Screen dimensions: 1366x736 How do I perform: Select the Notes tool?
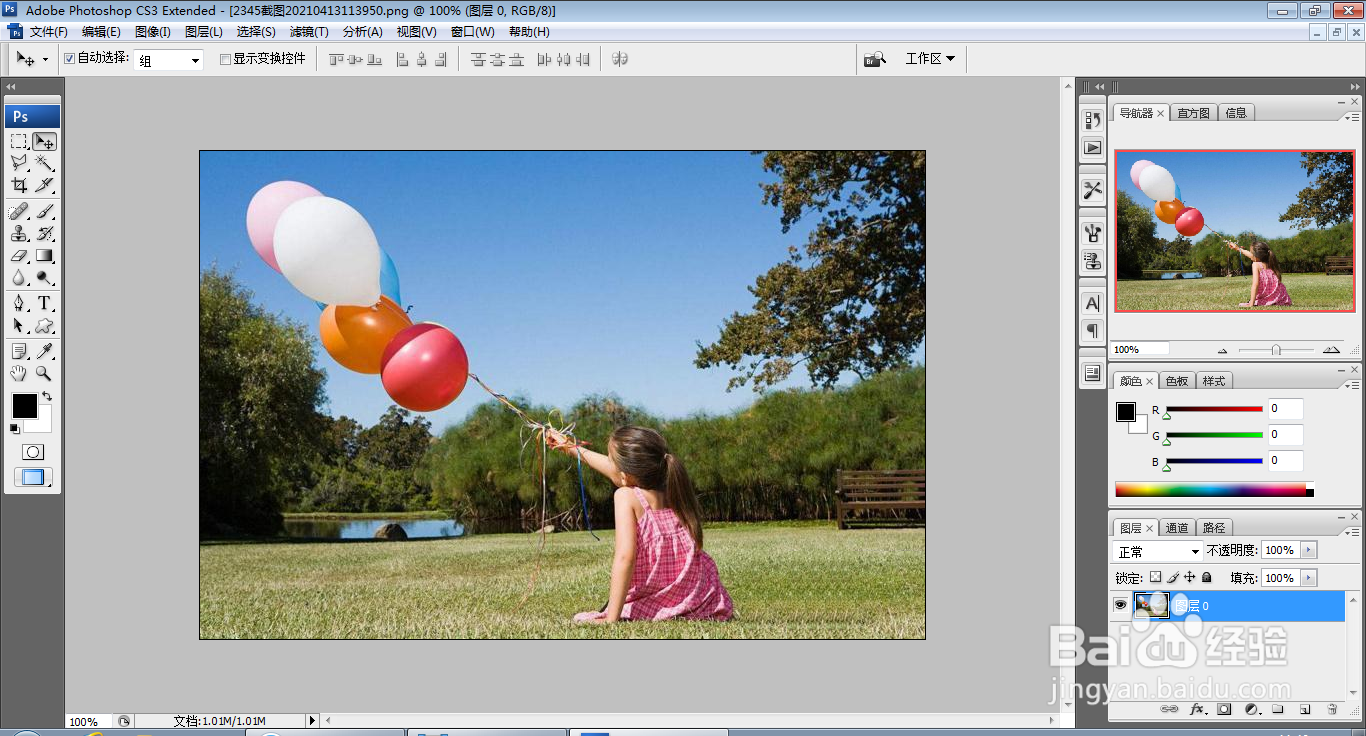click(x=19, y=351)
